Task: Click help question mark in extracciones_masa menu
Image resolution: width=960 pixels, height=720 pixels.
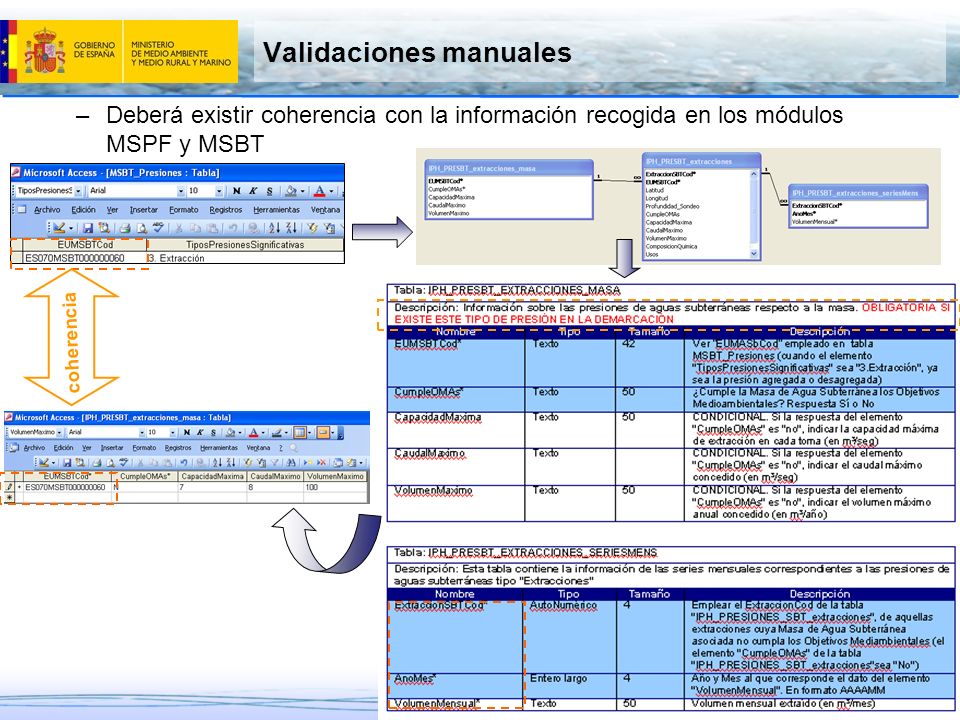Action: click(x=281, y=448)
